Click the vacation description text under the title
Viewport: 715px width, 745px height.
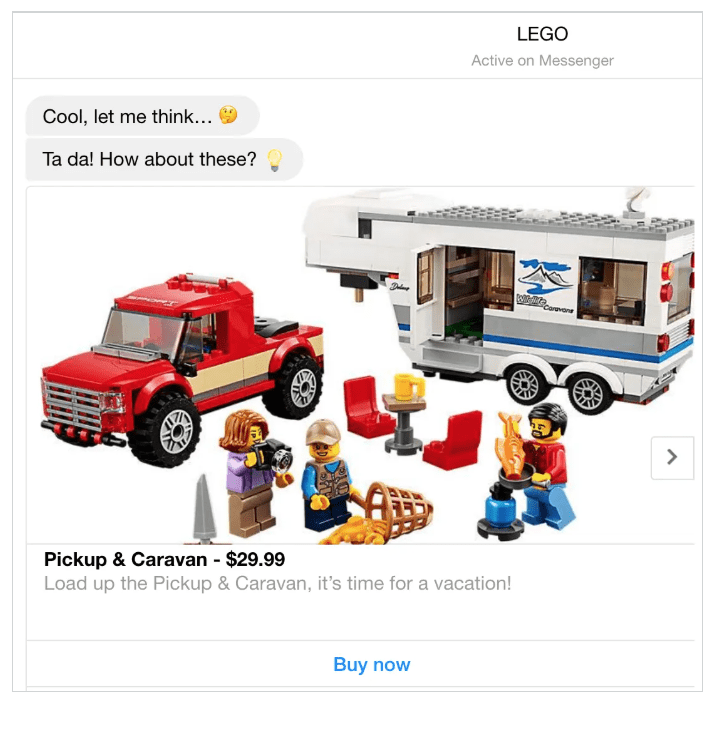click(277, 583)
